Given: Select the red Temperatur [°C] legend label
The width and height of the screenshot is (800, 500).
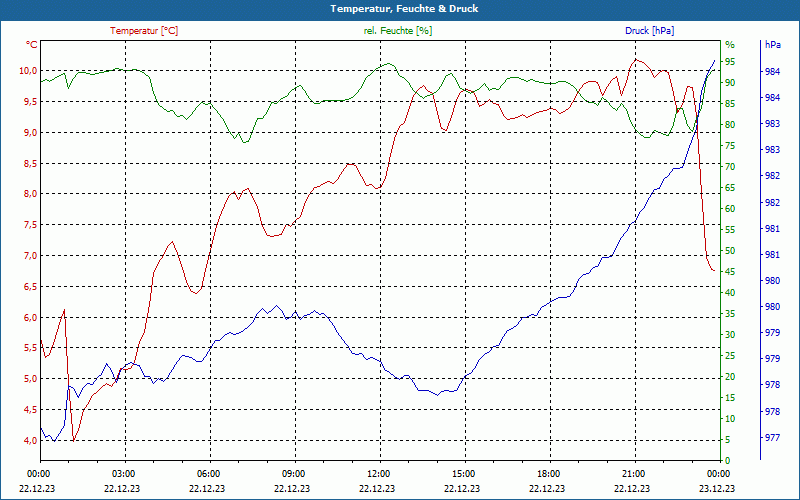Looking at the screenshot, I should click(144, 31).
